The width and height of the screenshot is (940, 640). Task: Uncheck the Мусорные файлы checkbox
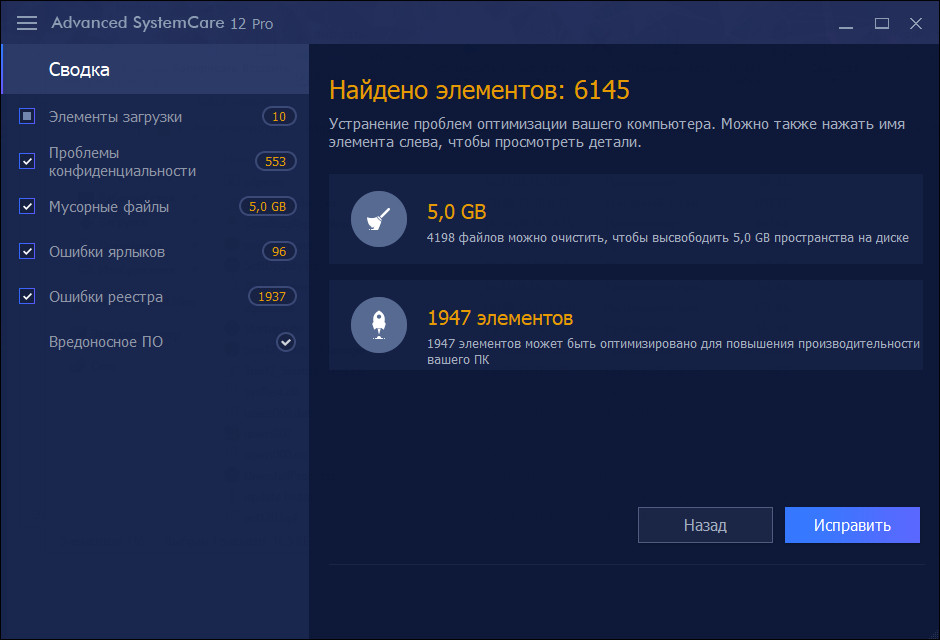pyautogui.click(x=27, y=207)
